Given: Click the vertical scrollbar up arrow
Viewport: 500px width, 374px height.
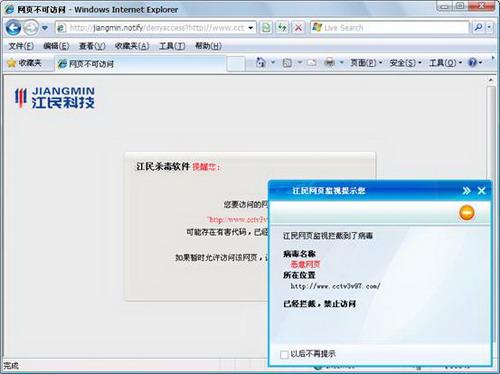Looking at the screenshot, I should (x=490, y=80).
